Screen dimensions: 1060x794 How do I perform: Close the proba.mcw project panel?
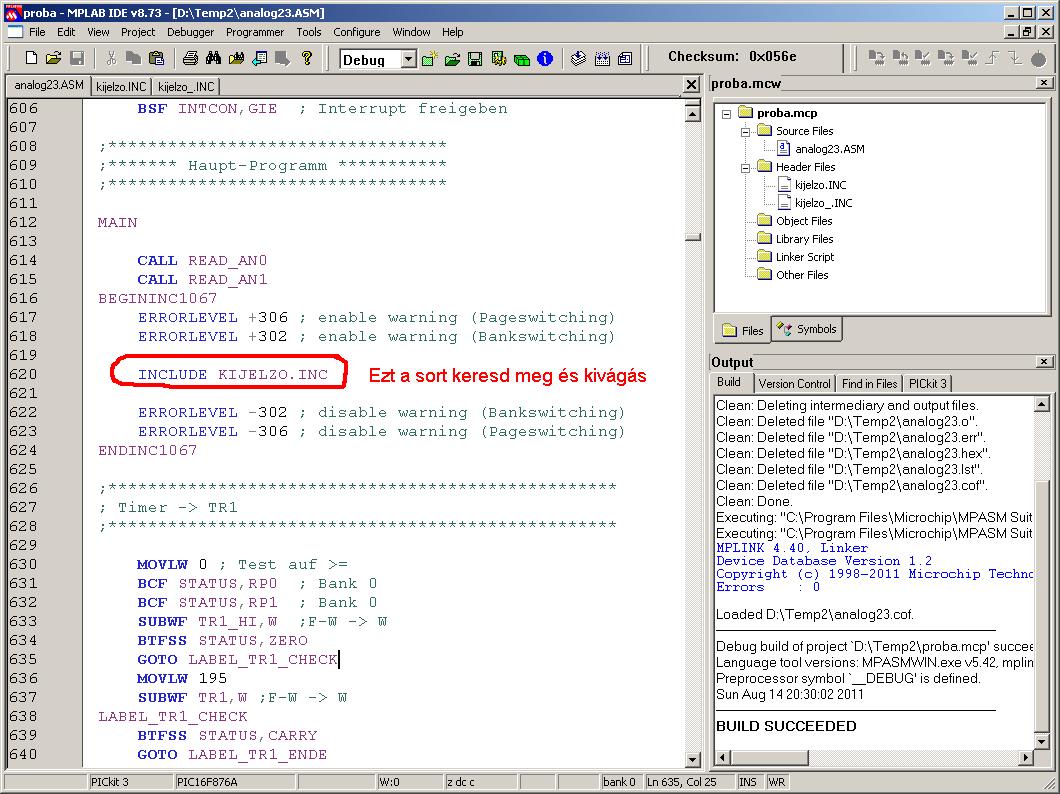click(x=1044, y=82)
